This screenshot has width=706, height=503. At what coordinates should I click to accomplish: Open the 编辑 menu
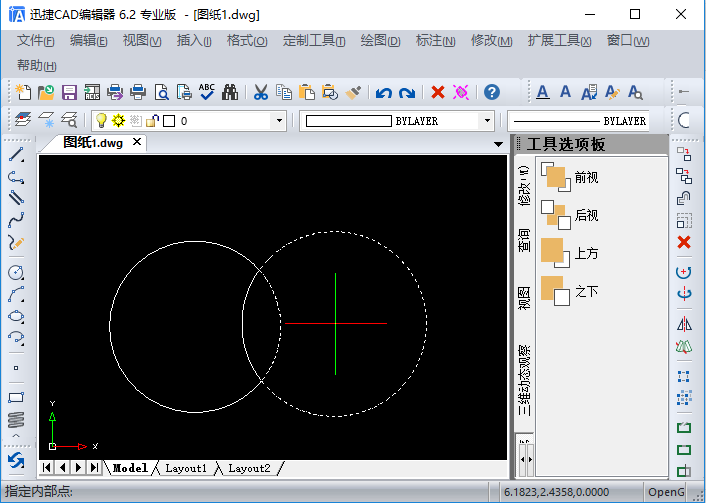pyautogui.click(x=88, y=41)
